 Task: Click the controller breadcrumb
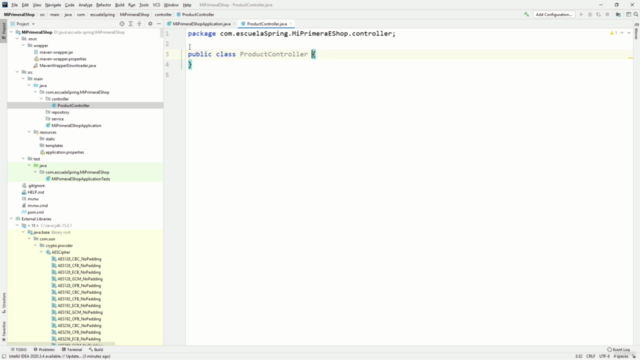click(x=163, y=14)
